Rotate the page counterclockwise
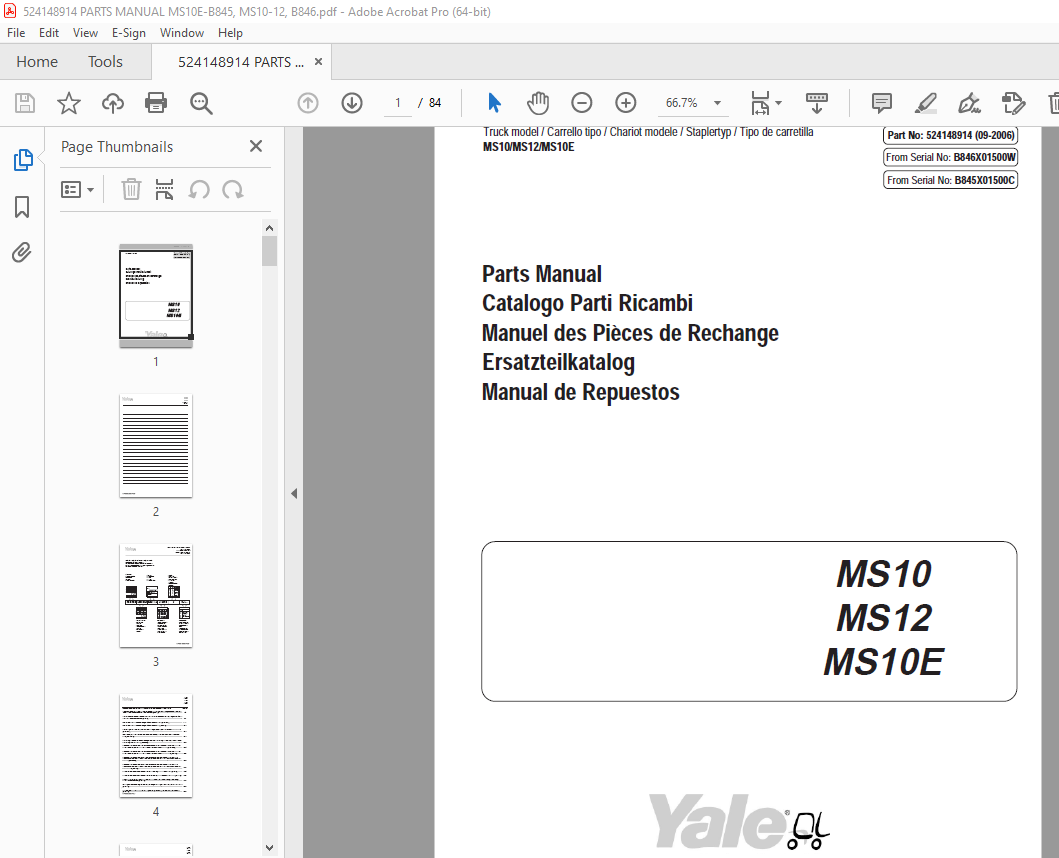Viewport: 1059px width, 858px height. point(199,190)
